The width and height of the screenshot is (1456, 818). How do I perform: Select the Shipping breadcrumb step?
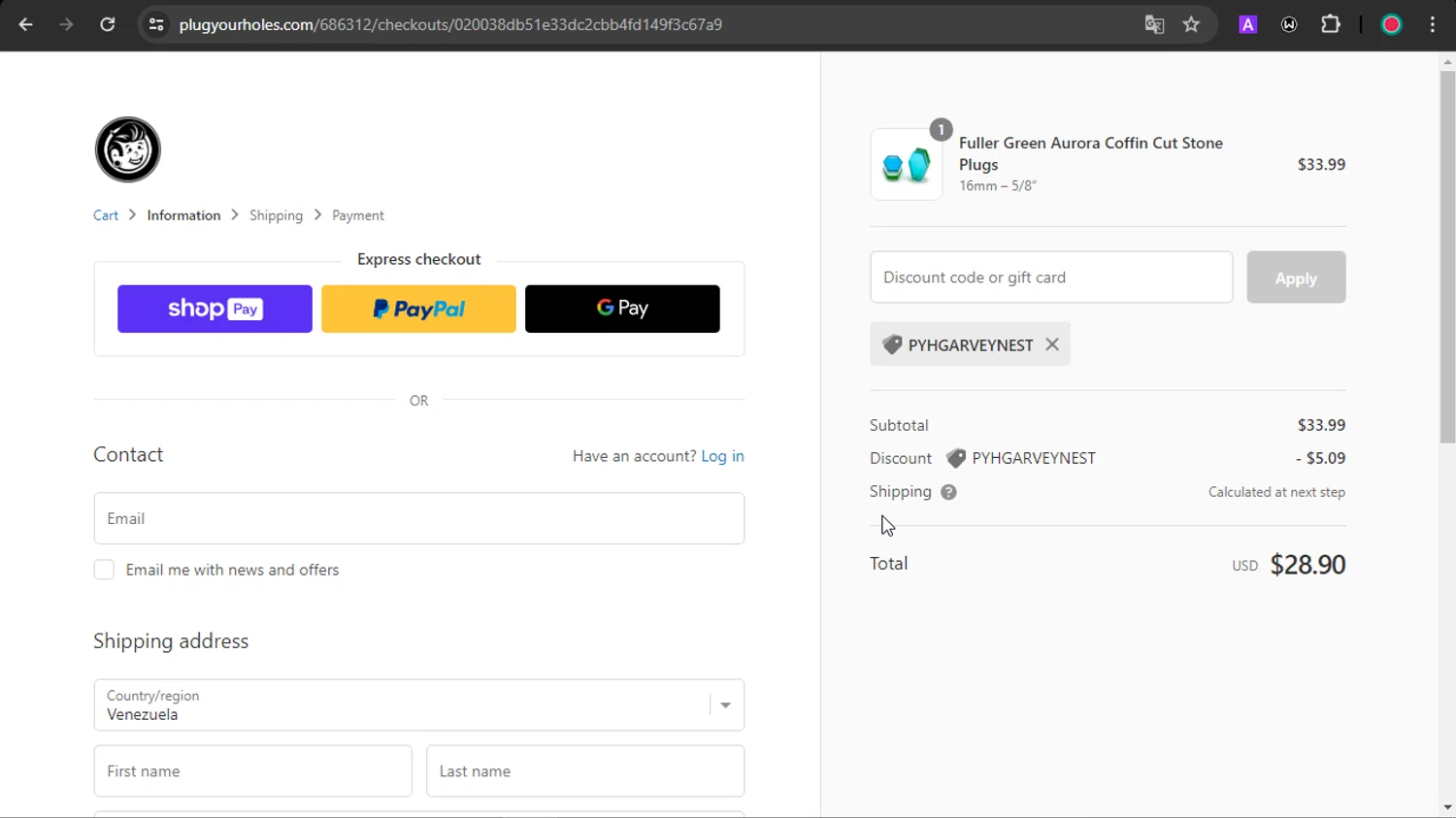coord(276,215)
